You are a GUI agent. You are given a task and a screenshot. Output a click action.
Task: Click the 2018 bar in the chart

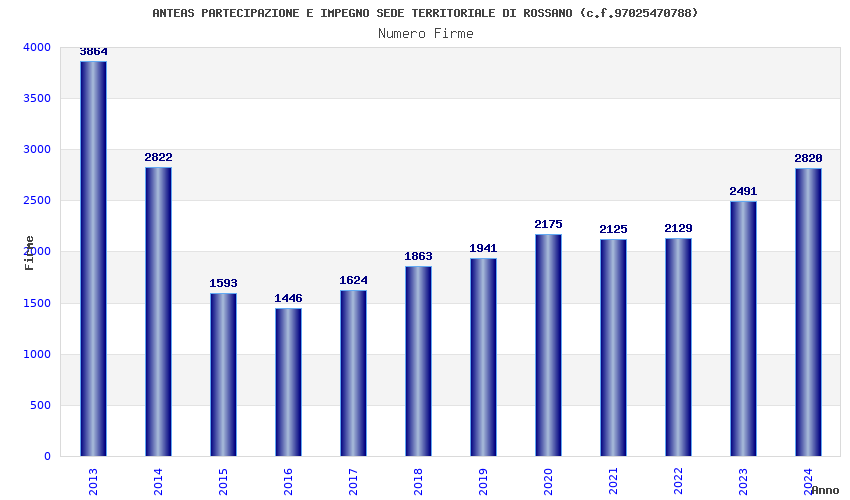click(x=418, y=361)
